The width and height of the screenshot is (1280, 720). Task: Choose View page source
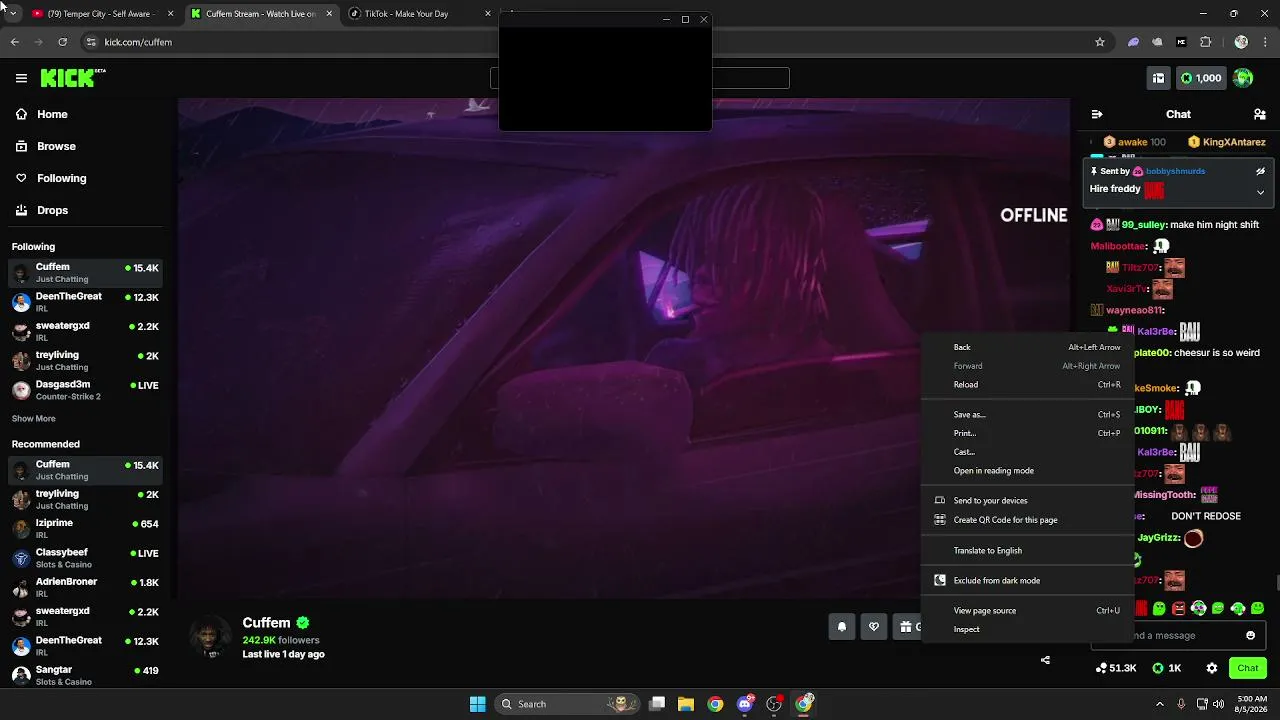[x=1027, y=611]
